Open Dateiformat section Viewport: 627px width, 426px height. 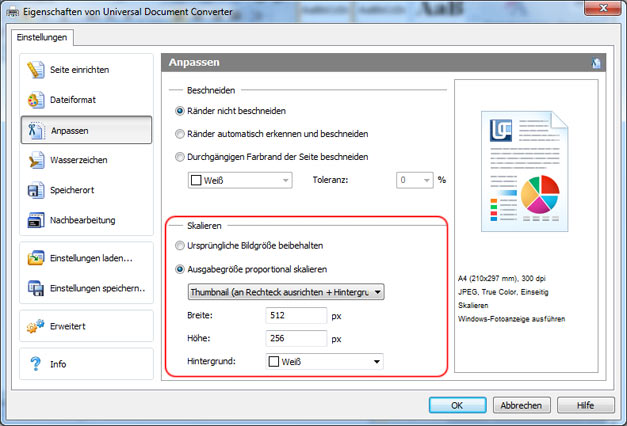tap(86, 100)
